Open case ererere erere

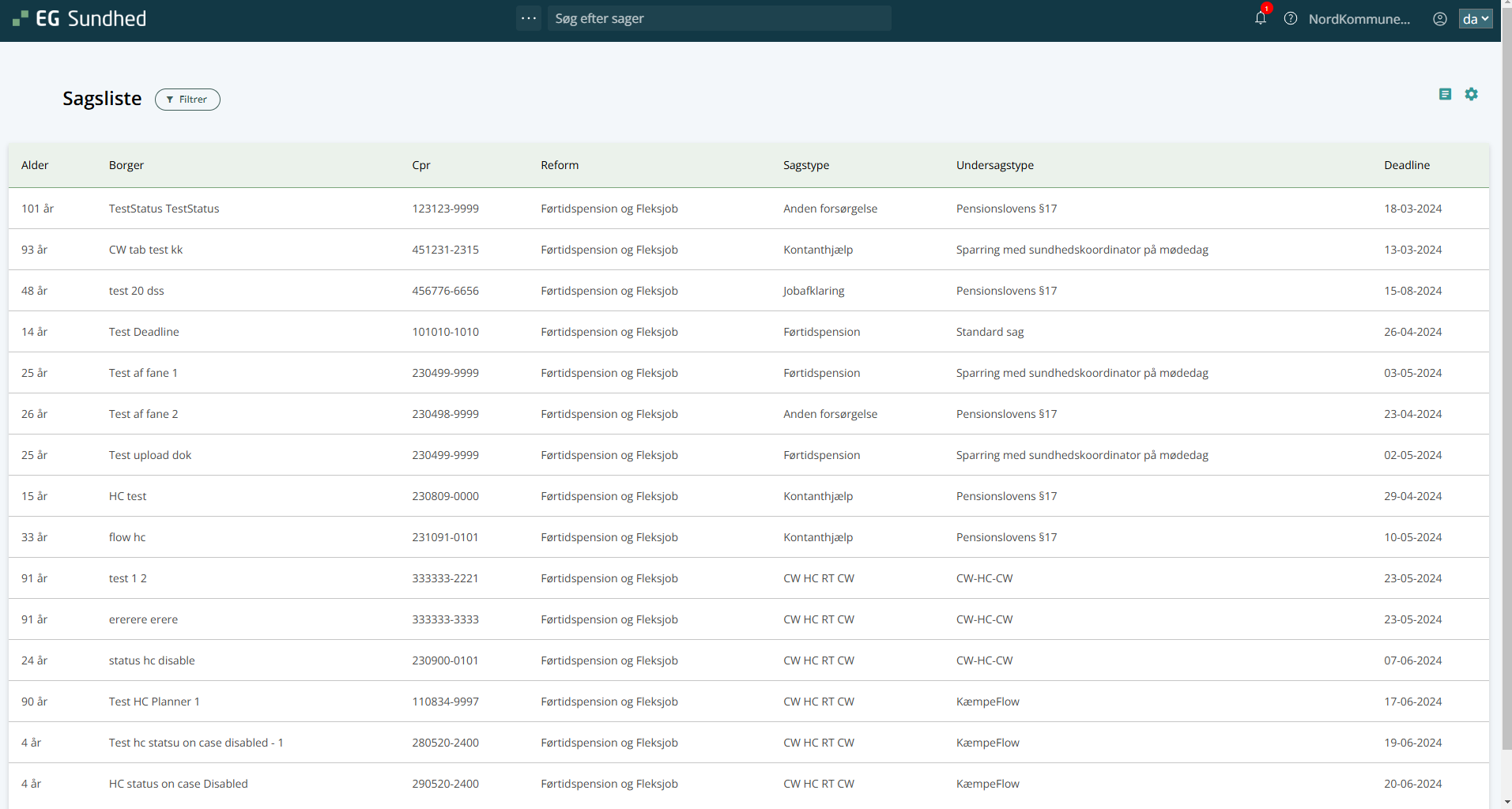[x=143, y=619]
